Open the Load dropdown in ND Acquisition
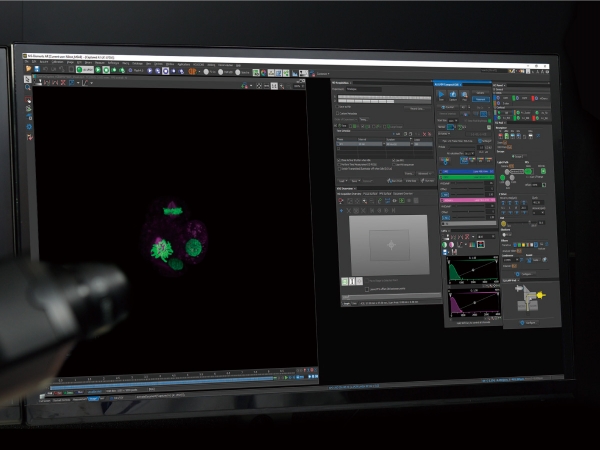The image size is (600, 450). 342,181
